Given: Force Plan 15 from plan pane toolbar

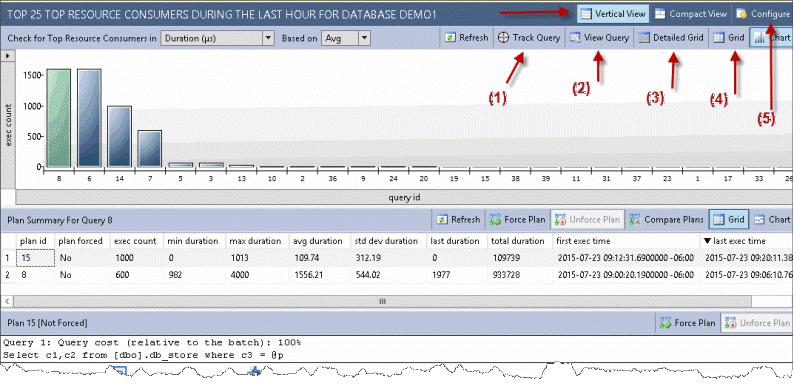Looking at the screenshot, I should [688, 323].
